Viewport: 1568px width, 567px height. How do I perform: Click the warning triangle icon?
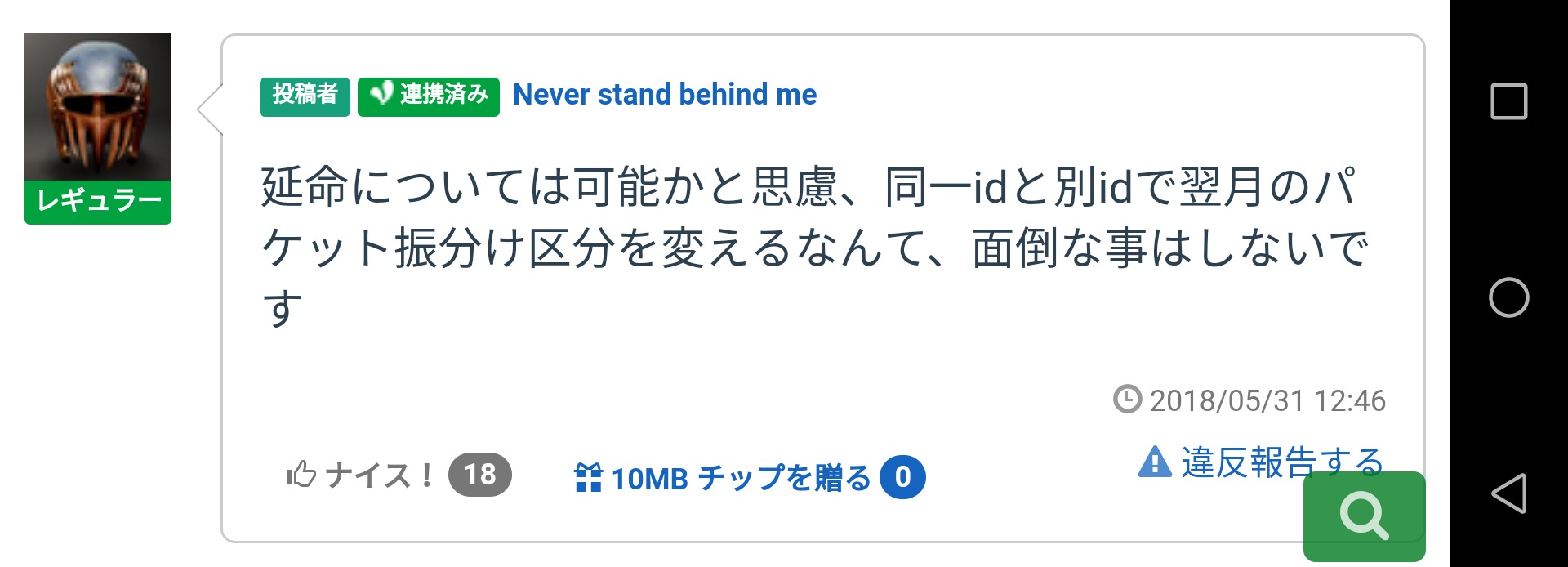pyautogui.click(x=1155, y=462)
